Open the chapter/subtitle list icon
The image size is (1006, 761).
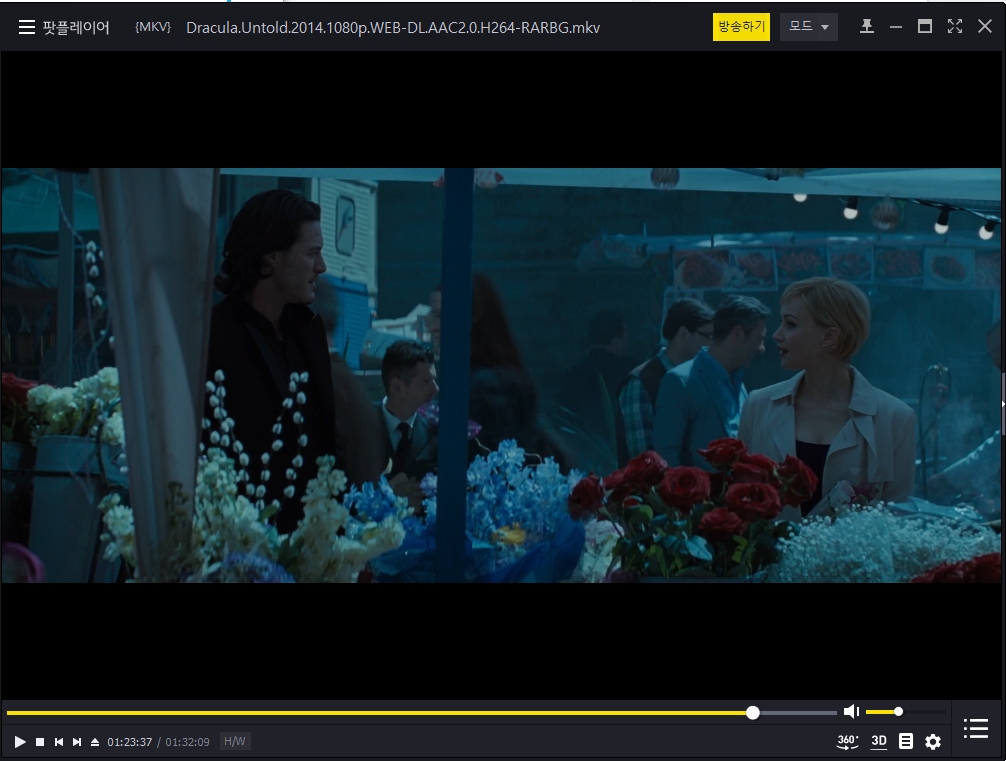(x=906, y=742)
